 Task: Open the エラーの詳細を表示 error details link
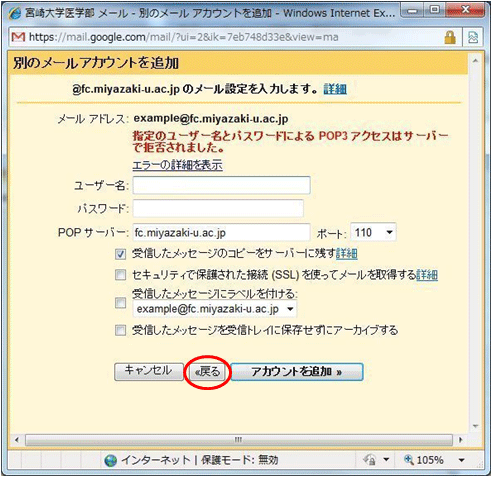177,165
